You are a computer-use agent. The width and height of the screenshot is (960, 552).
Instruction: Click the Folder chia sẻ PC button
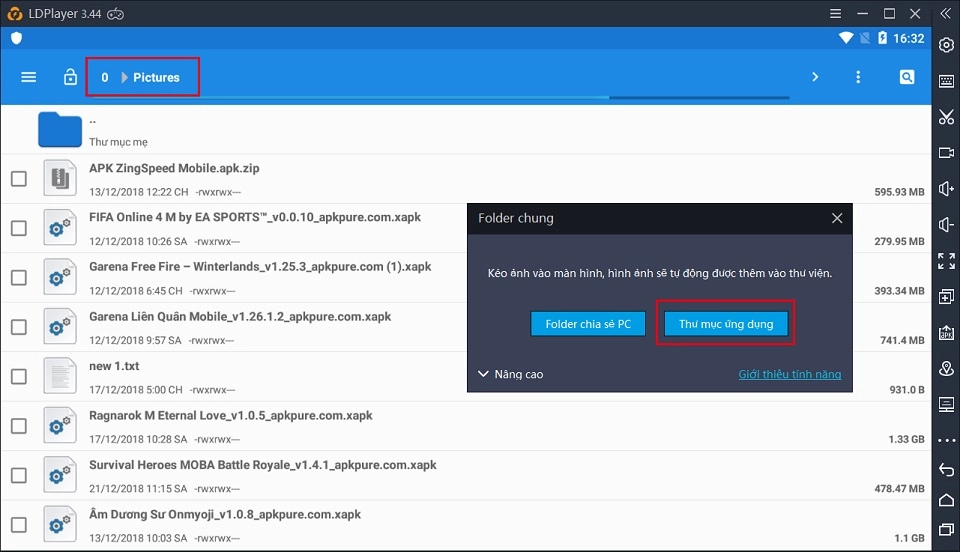tap(588, 325)
